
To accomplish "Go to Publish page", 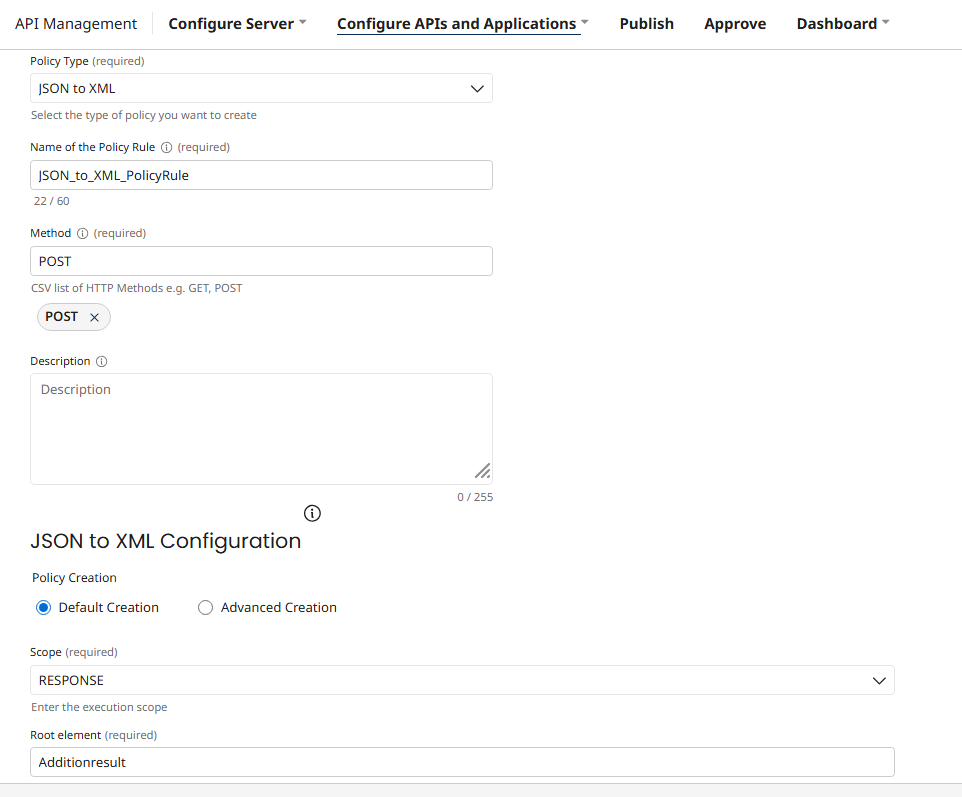I will (647, 24).
